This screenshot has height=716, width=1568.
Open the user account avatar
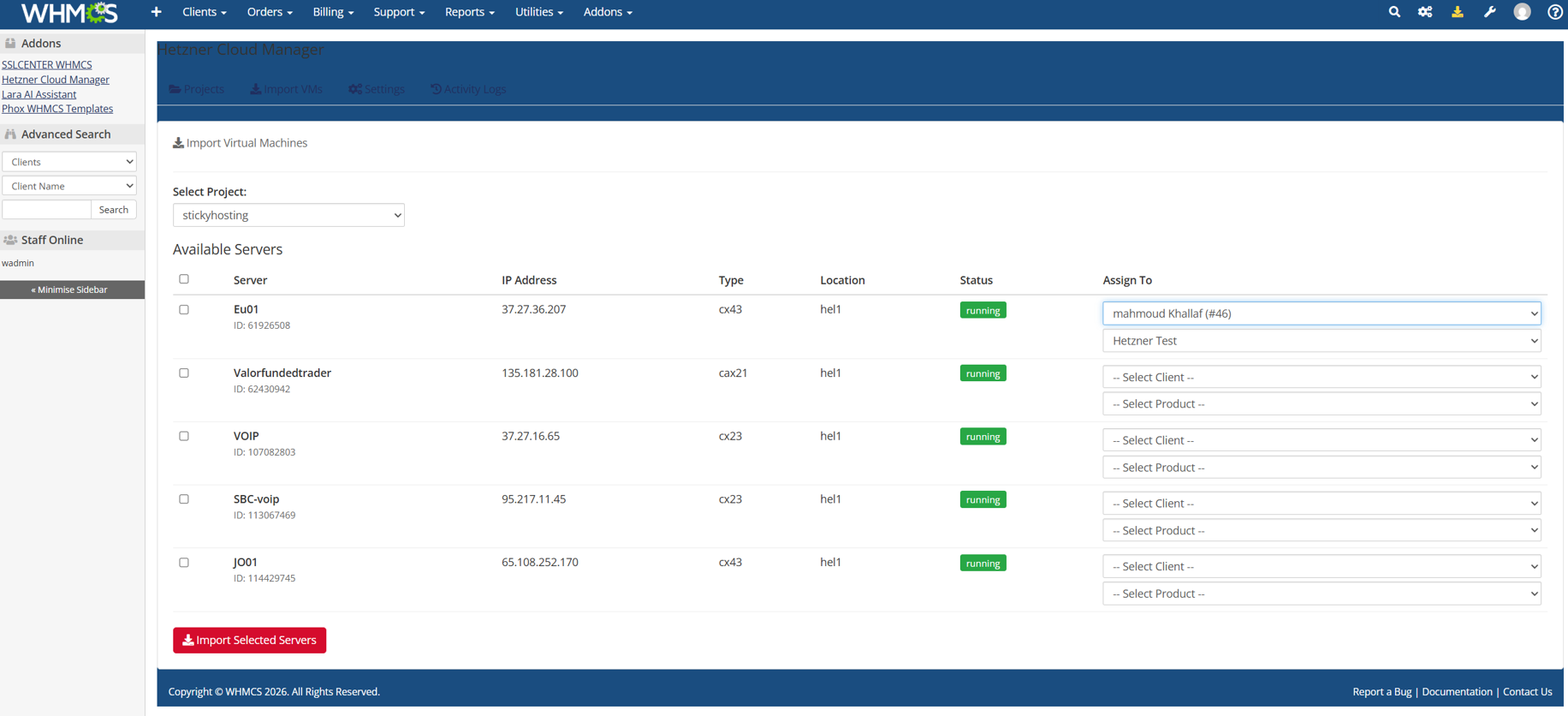[1522, 12]
